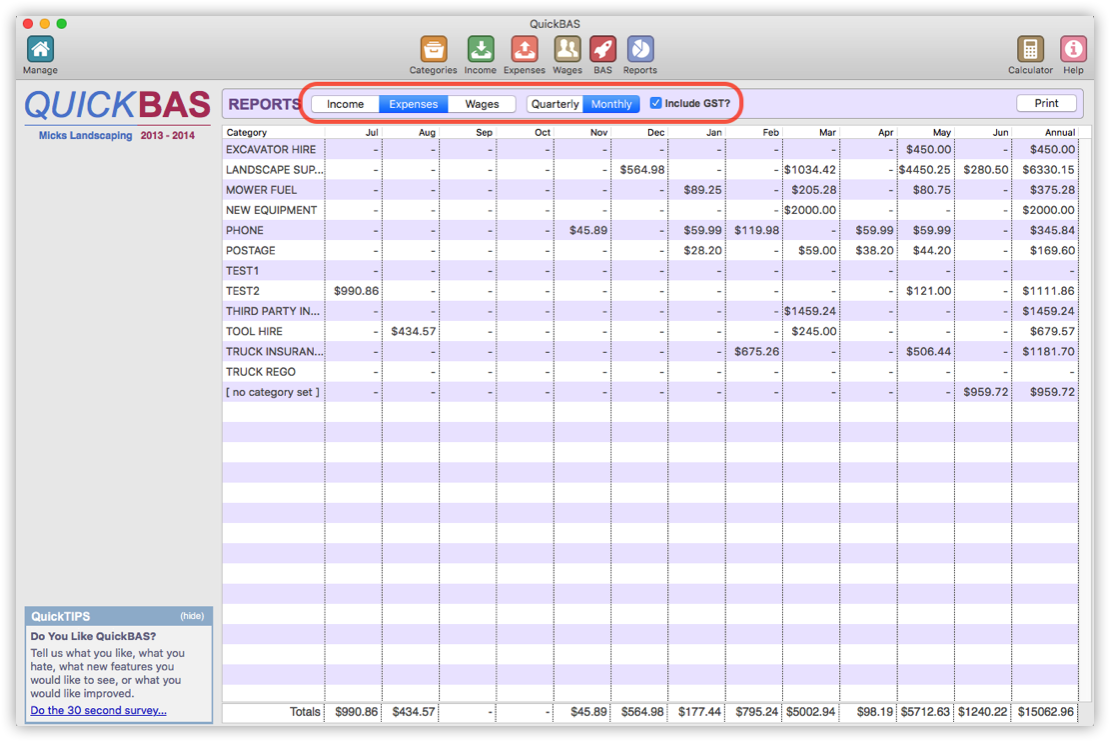Select the Income icon in the toolbar
The height and width of the screenshot is (742, 1110).
point(480,47)
